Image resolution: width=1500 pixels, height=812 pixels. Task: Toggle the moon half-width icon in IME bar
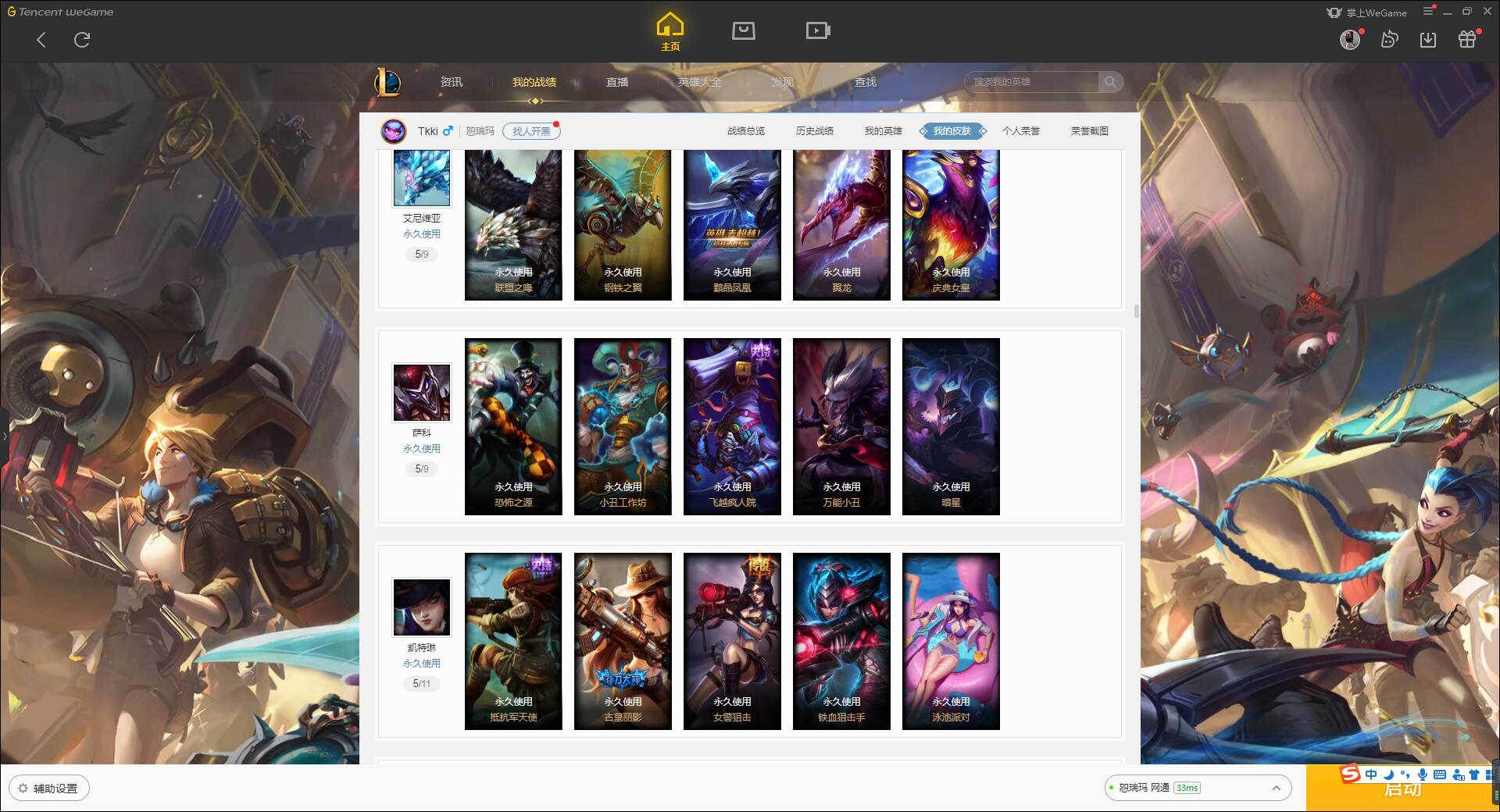pyautogui.click(x=1388, y=775)
